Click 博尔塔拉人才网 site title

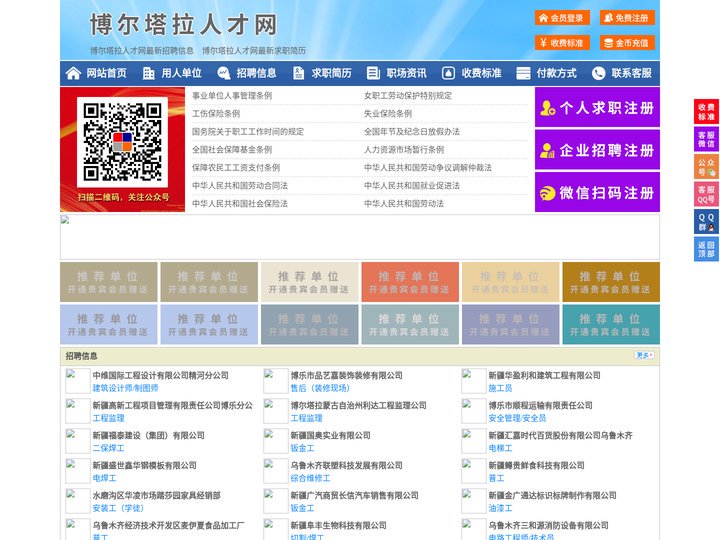pos(184,24)
